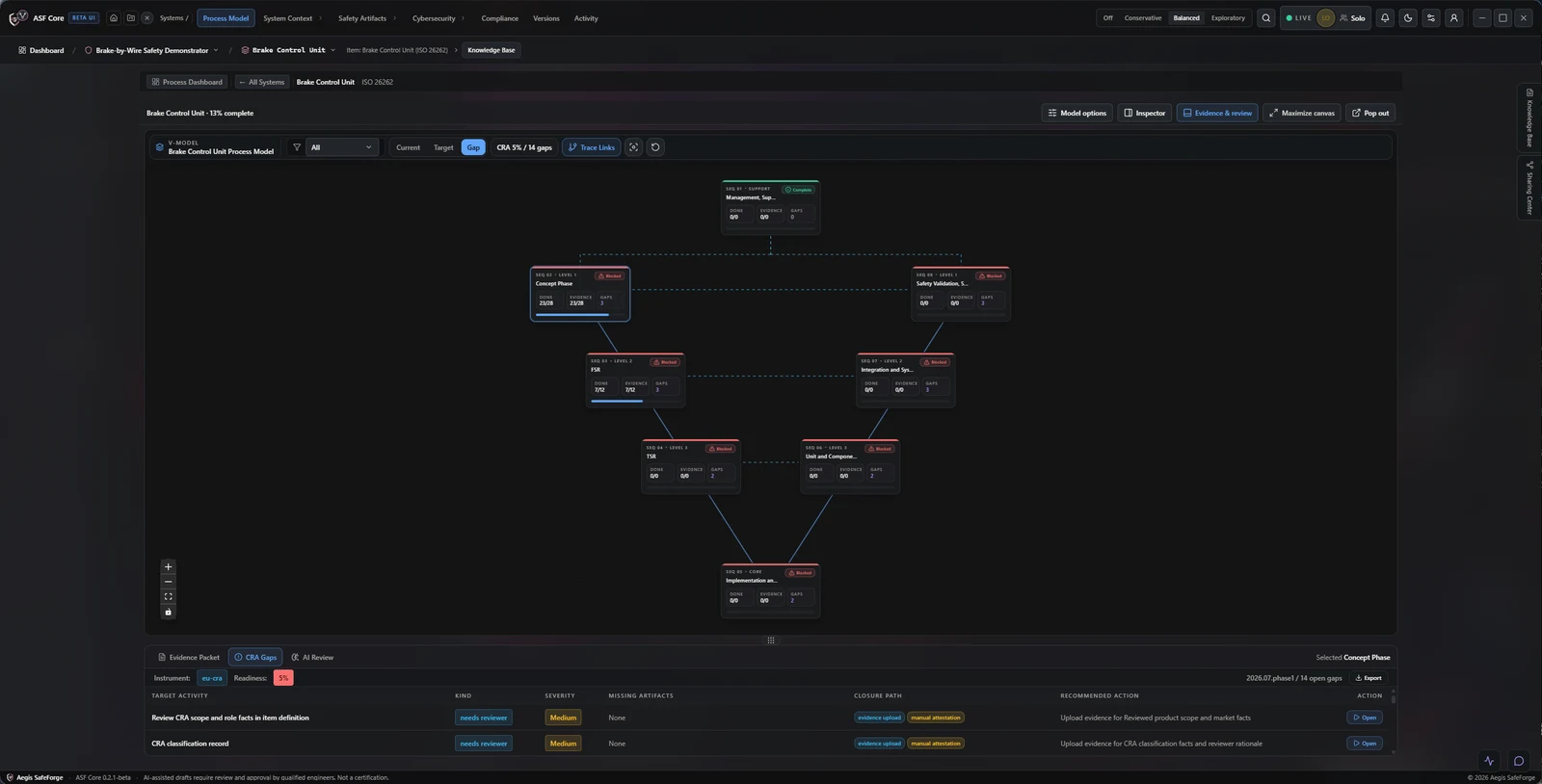The image size is (1542, 784).
Task: Open the Compliance menu item
Action: [x=499, y=18]
